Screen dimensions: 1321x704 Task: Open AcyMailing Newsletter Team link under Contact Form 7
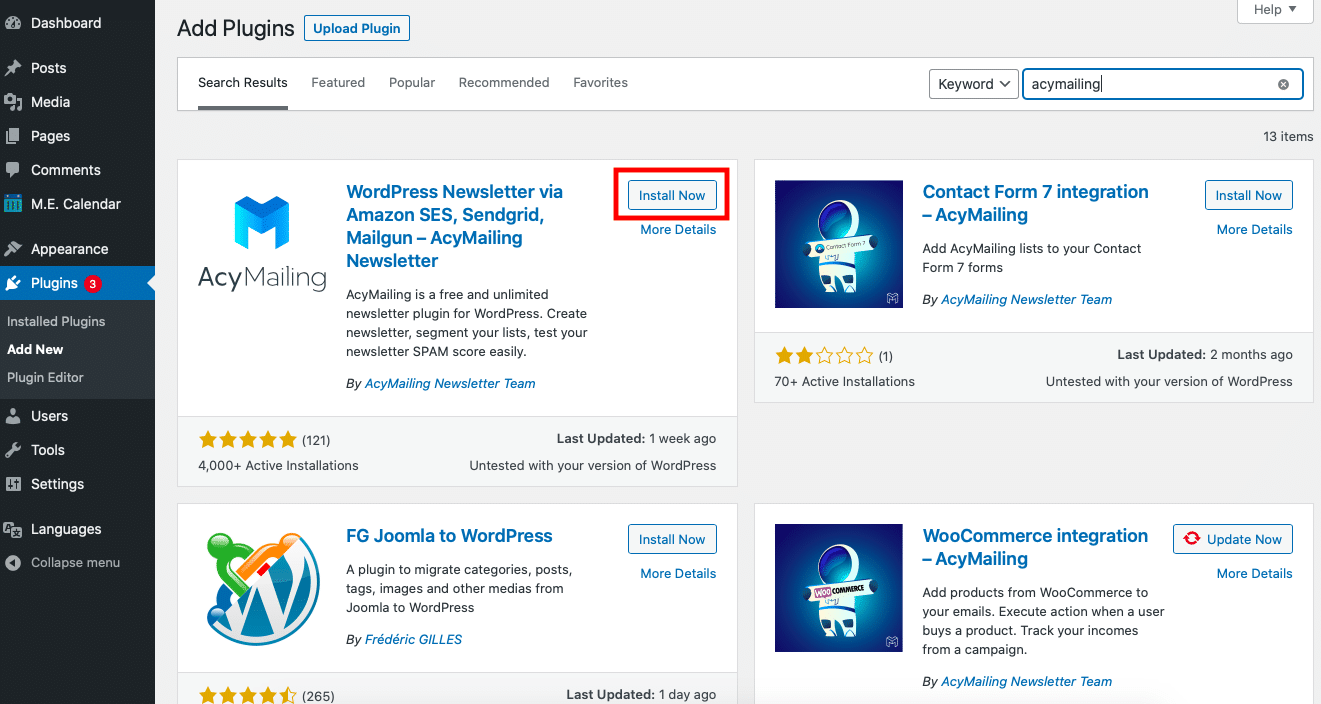1026,299
